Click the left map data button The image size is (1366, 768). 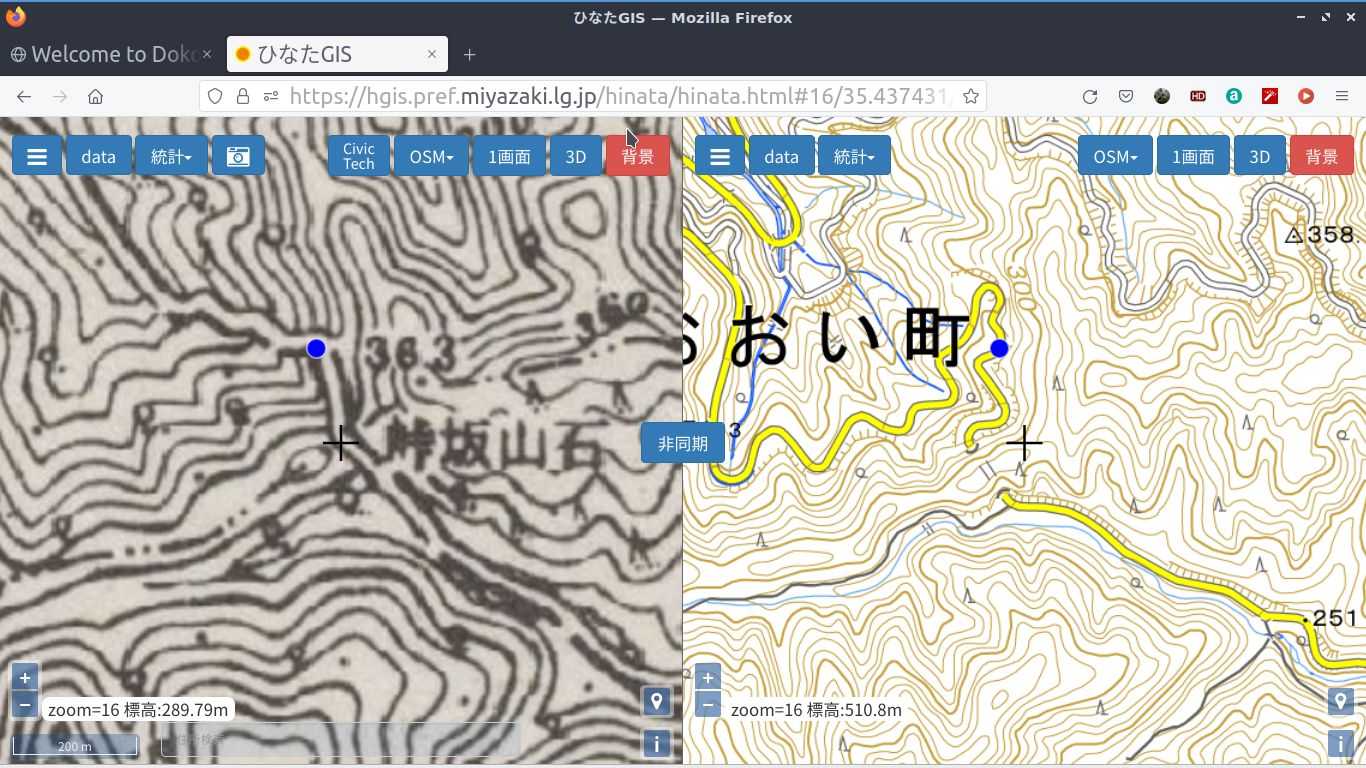(x=98, y=157)
